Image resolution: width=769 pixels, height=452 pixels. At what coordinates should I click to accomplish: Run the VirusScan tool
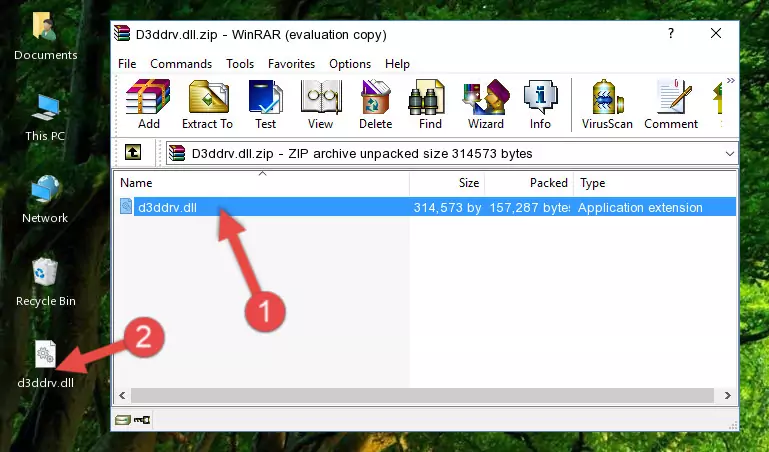(607, 104)
